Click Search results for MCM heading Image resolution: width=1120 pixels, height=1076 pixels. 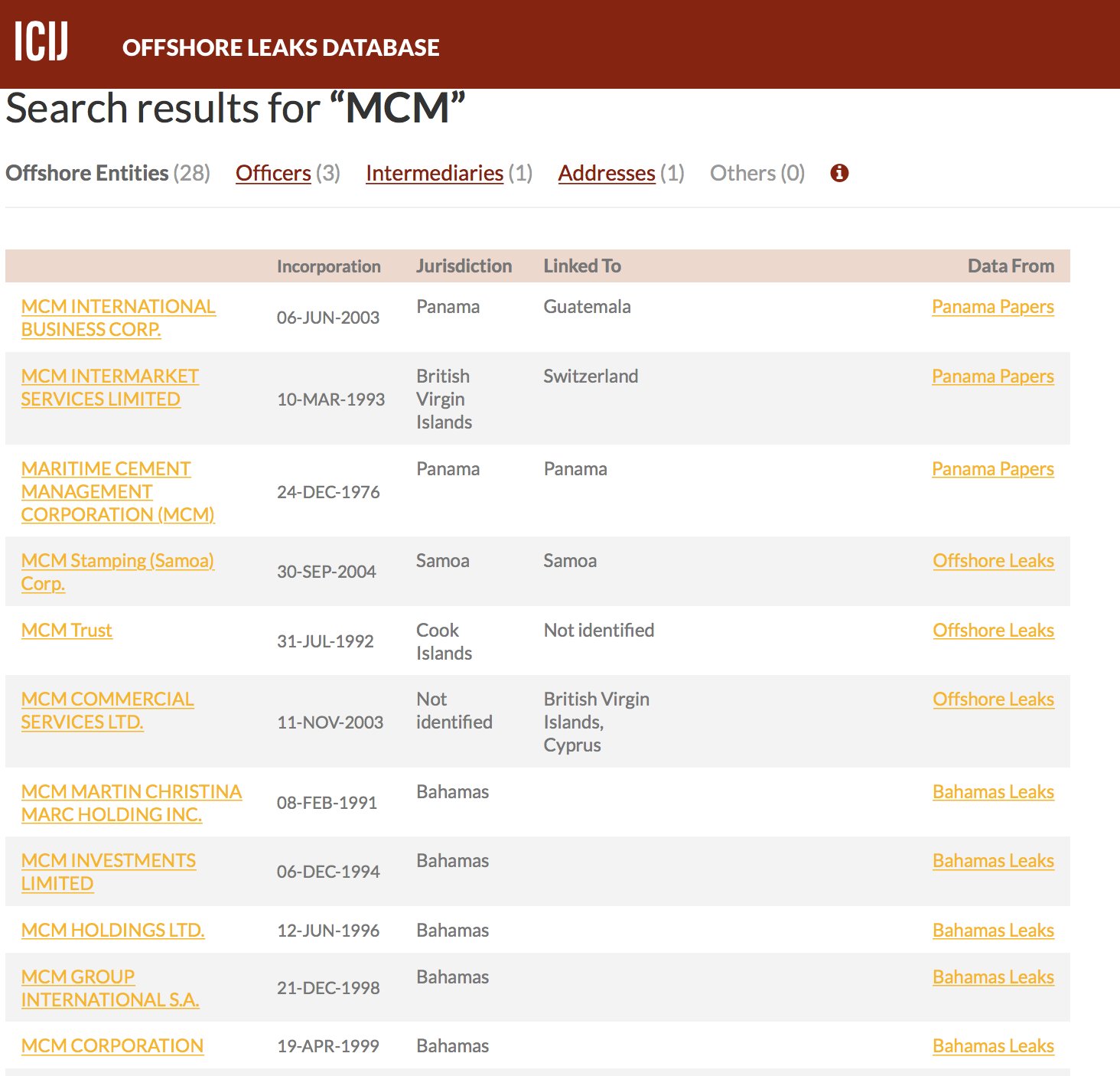click(x=236, y=108)
